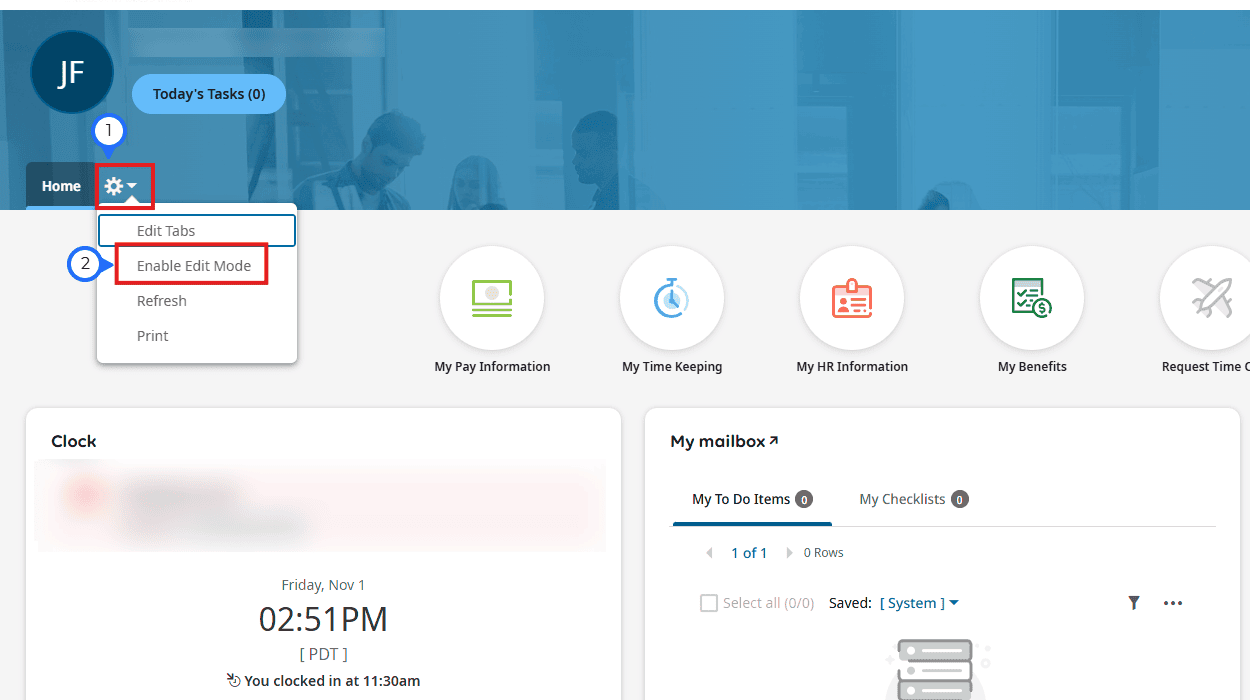1250x700 pixels.
Task: Click the '1 of 1' page indicator
Action: click(x=749, y=553)
